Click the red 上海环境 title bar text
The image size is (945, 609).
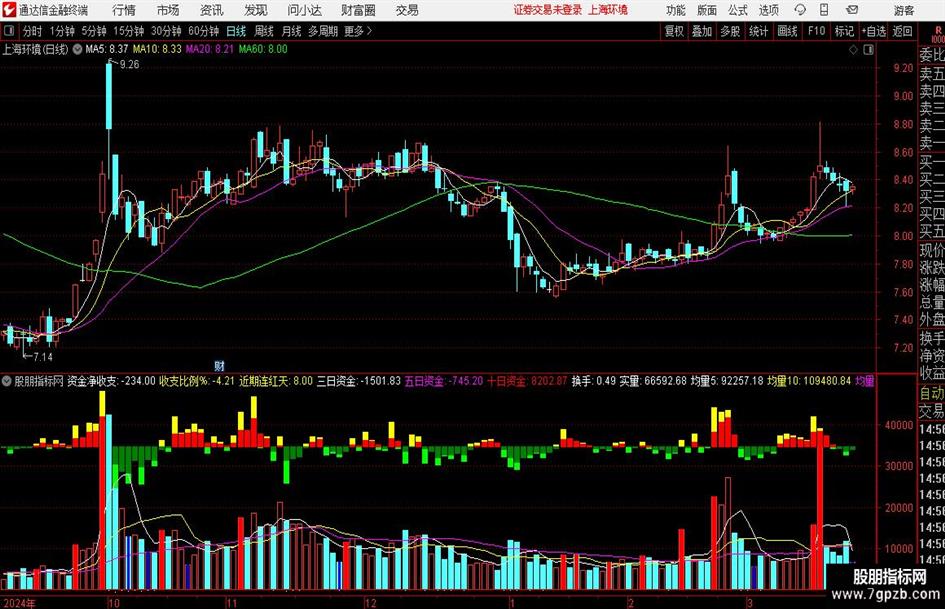pyautogui.click(x=608, y=10)
